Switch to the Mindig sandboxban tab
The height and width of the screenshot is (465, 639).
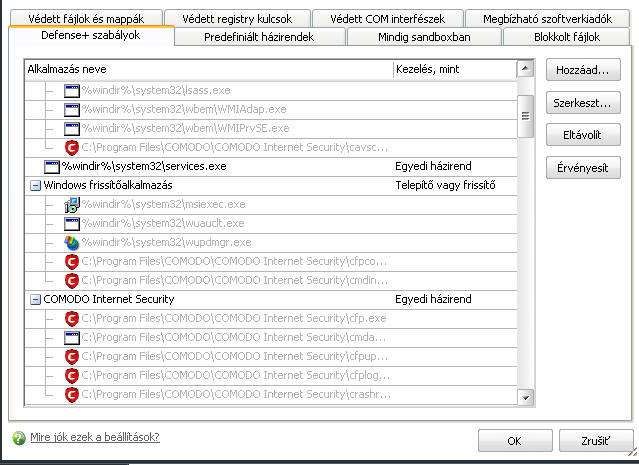pyautogui.click(x=424, y=37)
